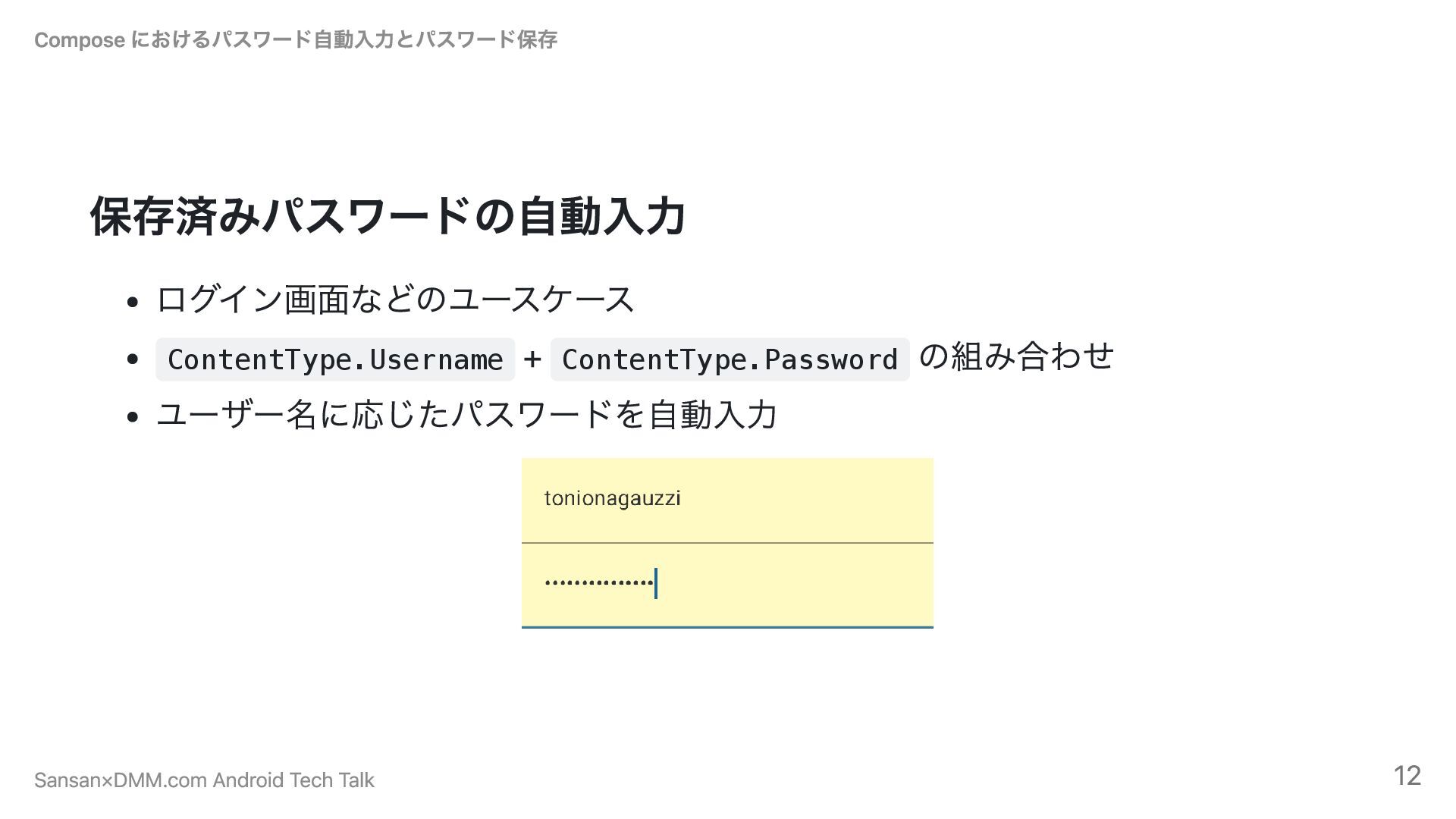1456x819 pixels.
Task: Click the bullet ログイン画面などのユースケース
Action: coord(395,299)
